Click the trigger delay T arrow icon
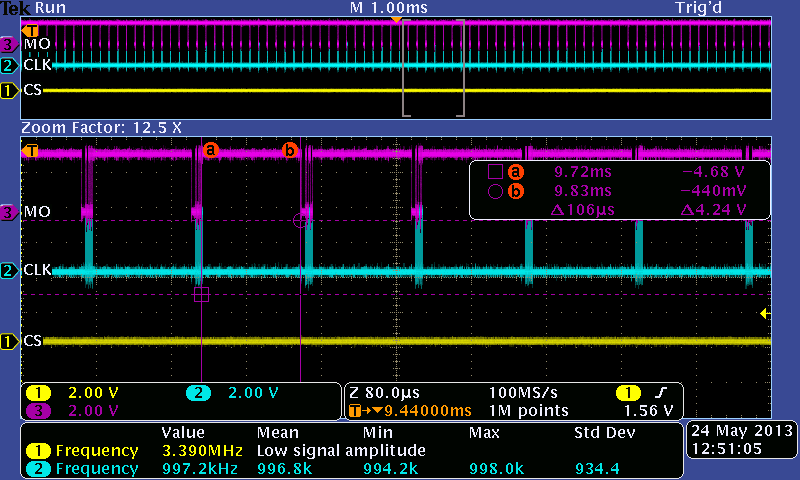 [x=366, y=411]
